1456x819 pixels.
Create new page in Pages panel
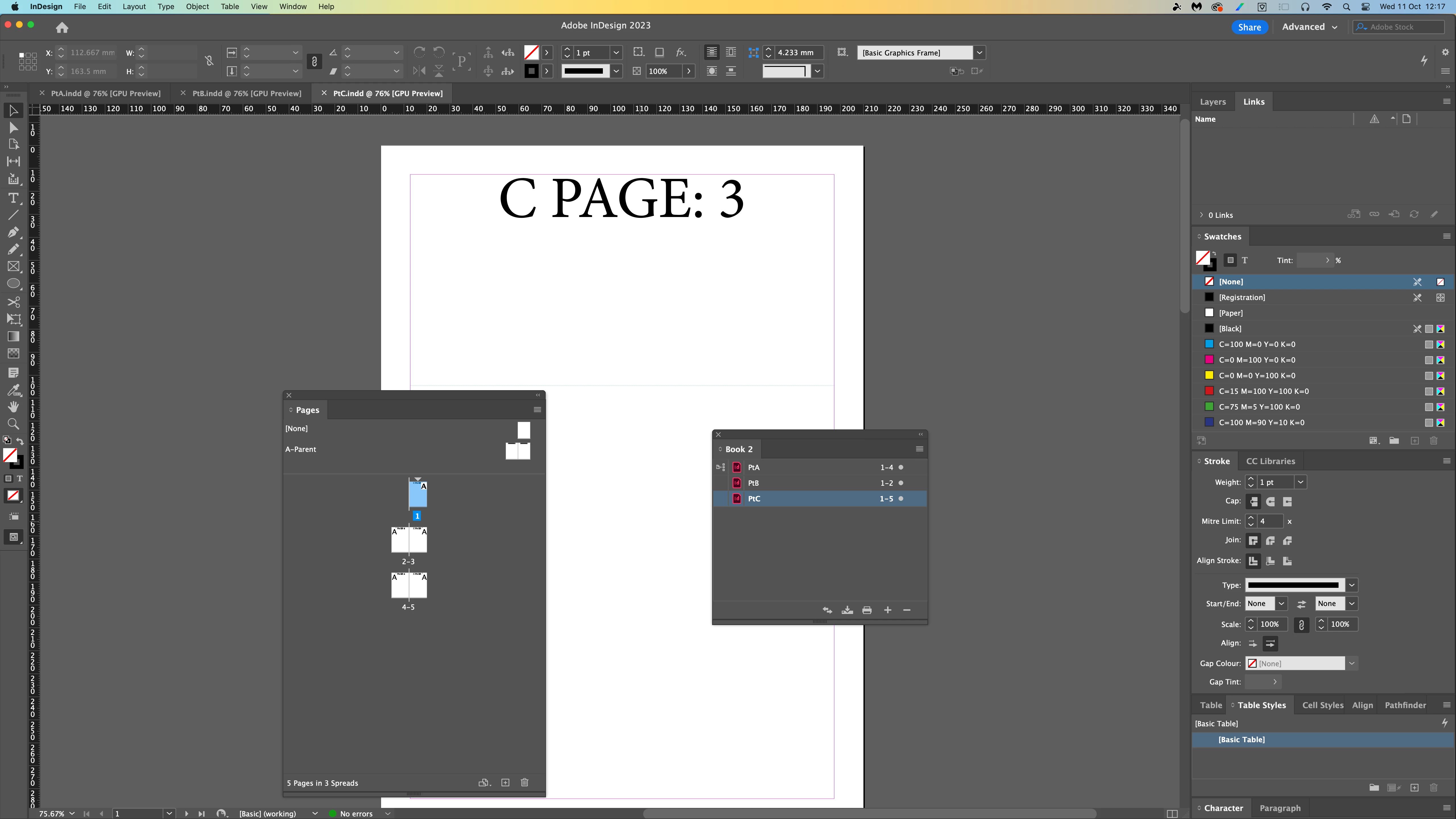pyautogui.click(x=505, y=782)
